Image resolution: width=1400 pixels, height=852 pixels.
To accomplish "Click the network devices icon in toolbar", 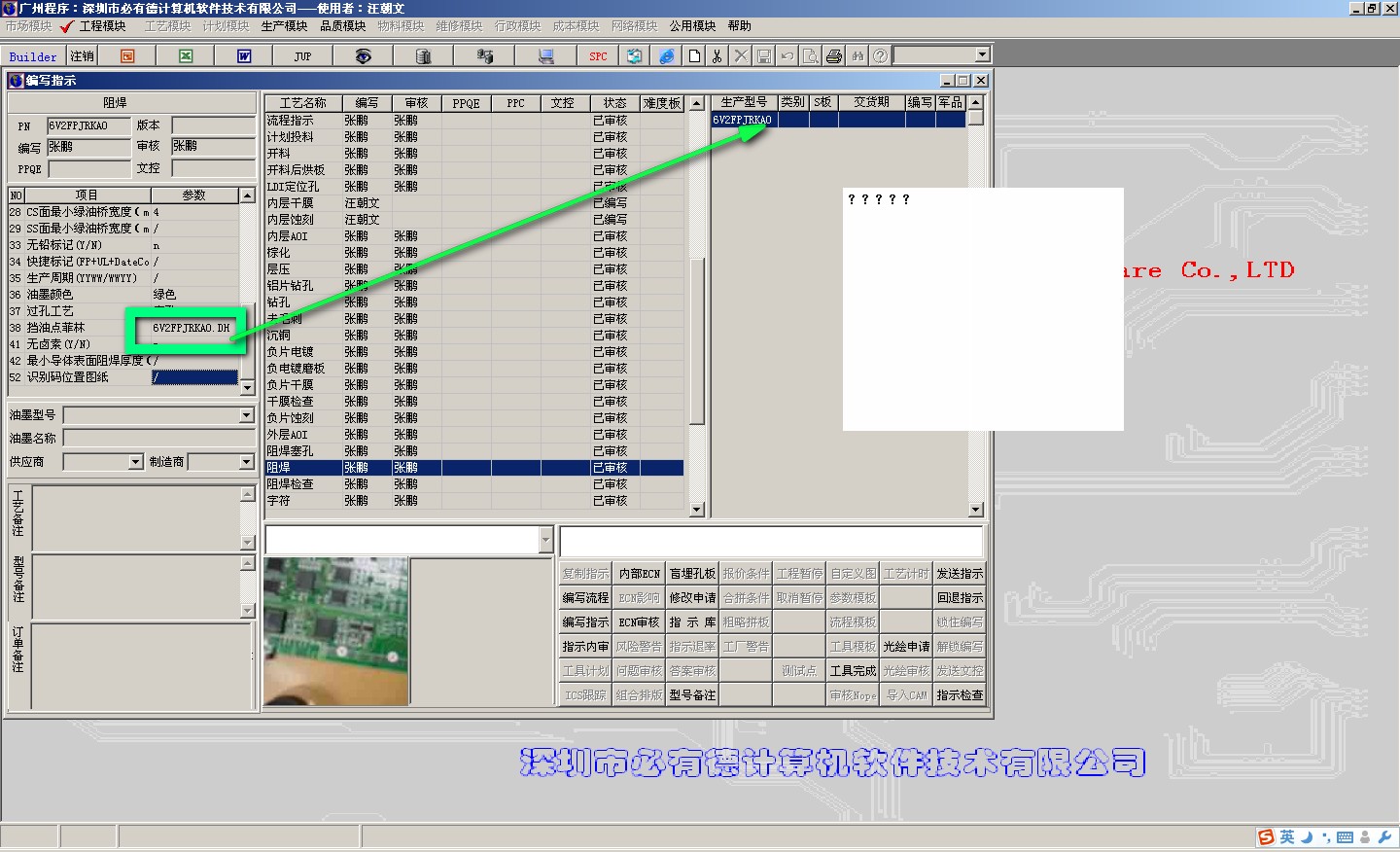I will tap(484, 56).
